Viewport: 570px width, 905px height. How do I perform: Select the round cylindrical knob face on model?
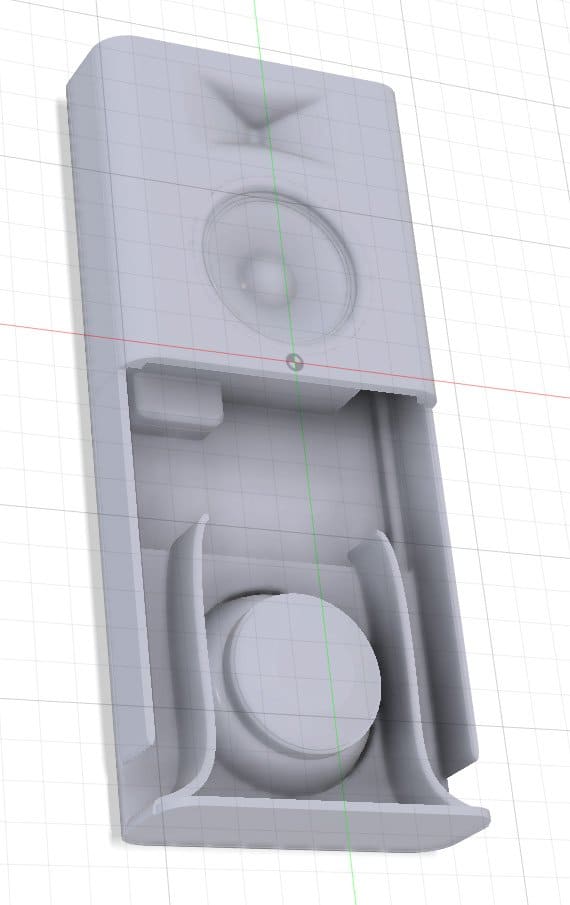[306, 674]
